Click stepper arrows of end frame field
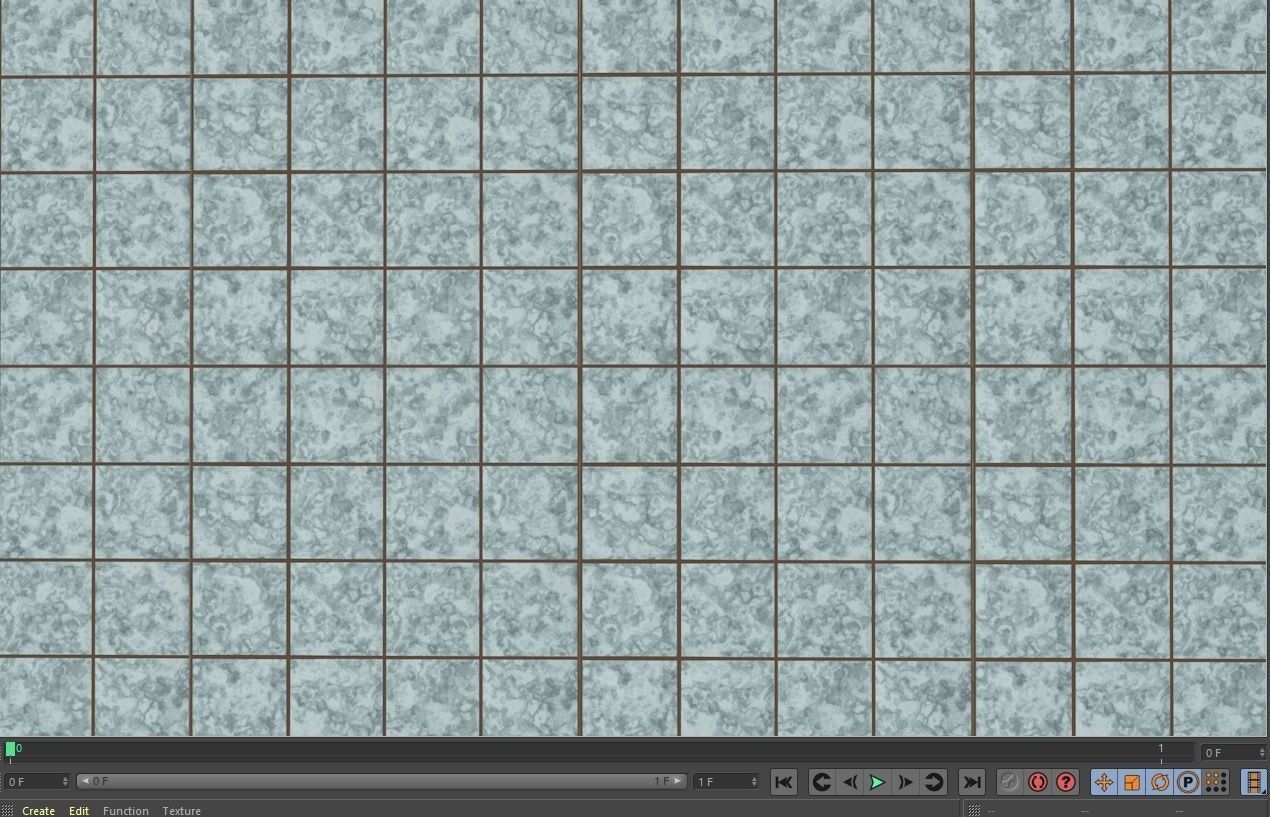This screenshot has height=817, width=1270. click(x=754, y=781)
